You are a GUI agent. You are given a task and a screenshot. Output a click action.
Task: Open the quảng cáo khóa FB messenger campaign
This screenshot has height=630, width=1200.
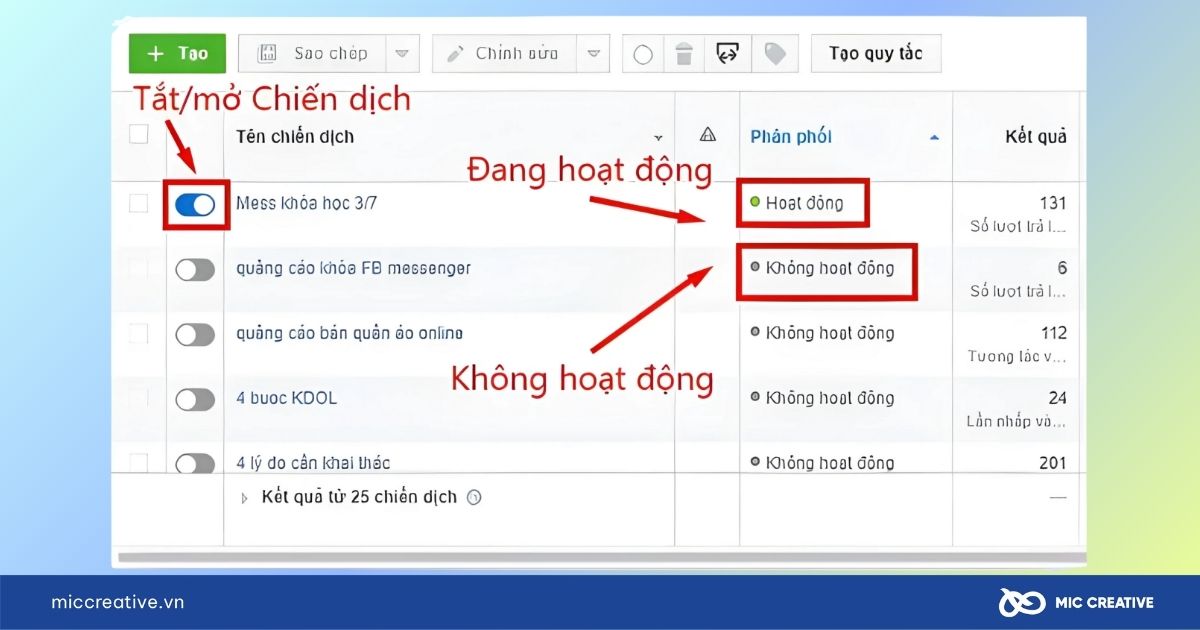(353, 268)
